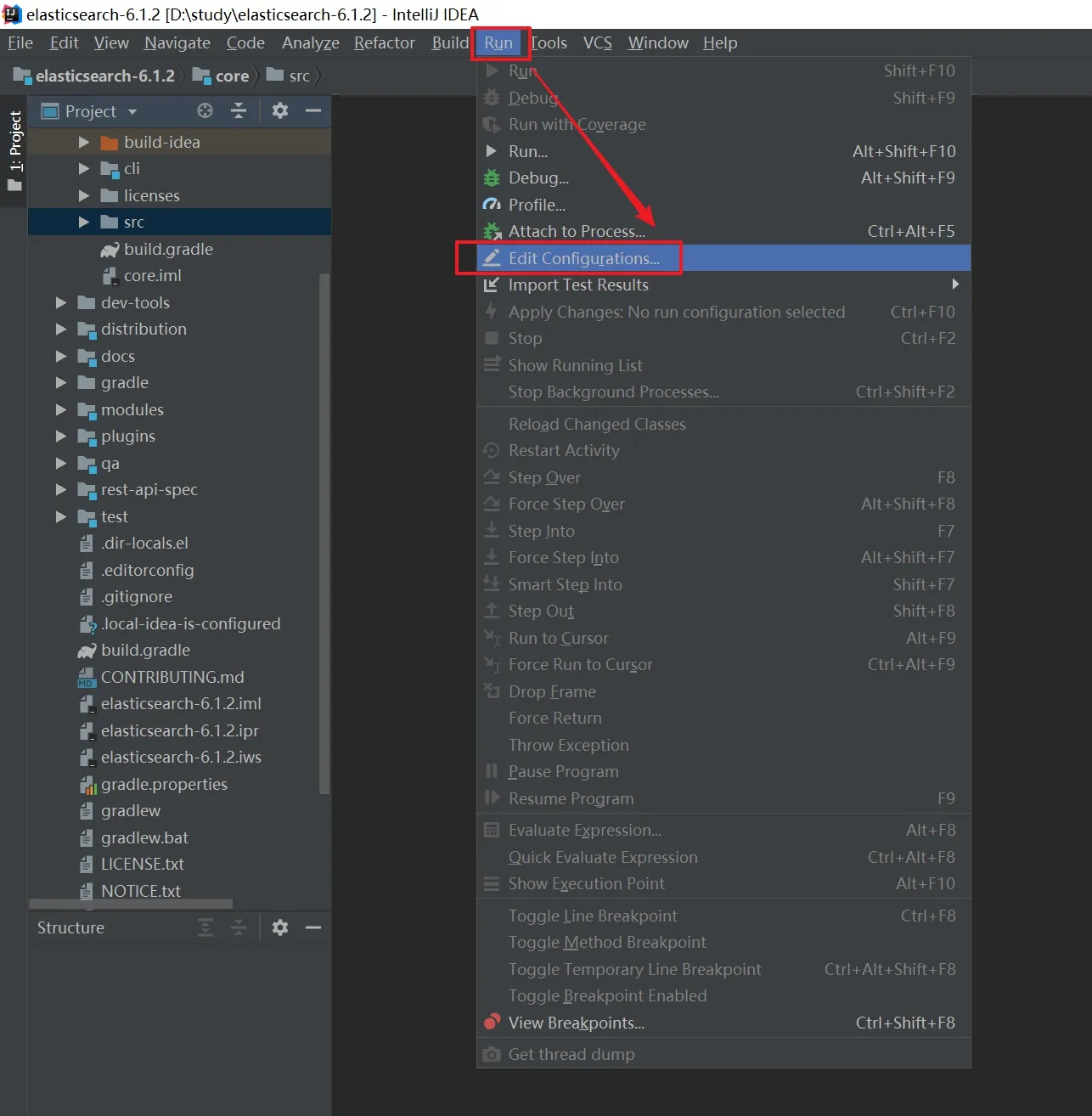The height and width of the screenshot is (1116, 1092).
Task: Click the core.iml module file icon
Action: [x=110, y=275]
